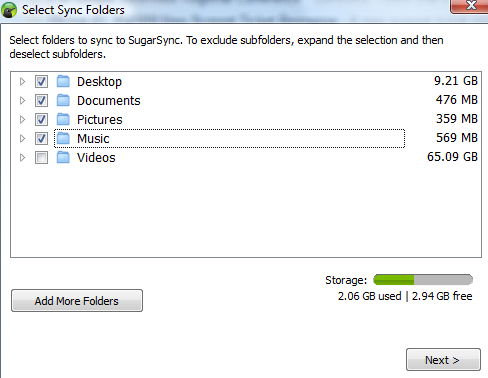The image size is (488, 378).
Task: Expand the Desktop folder tree
Action: click(x=22, y=81)
